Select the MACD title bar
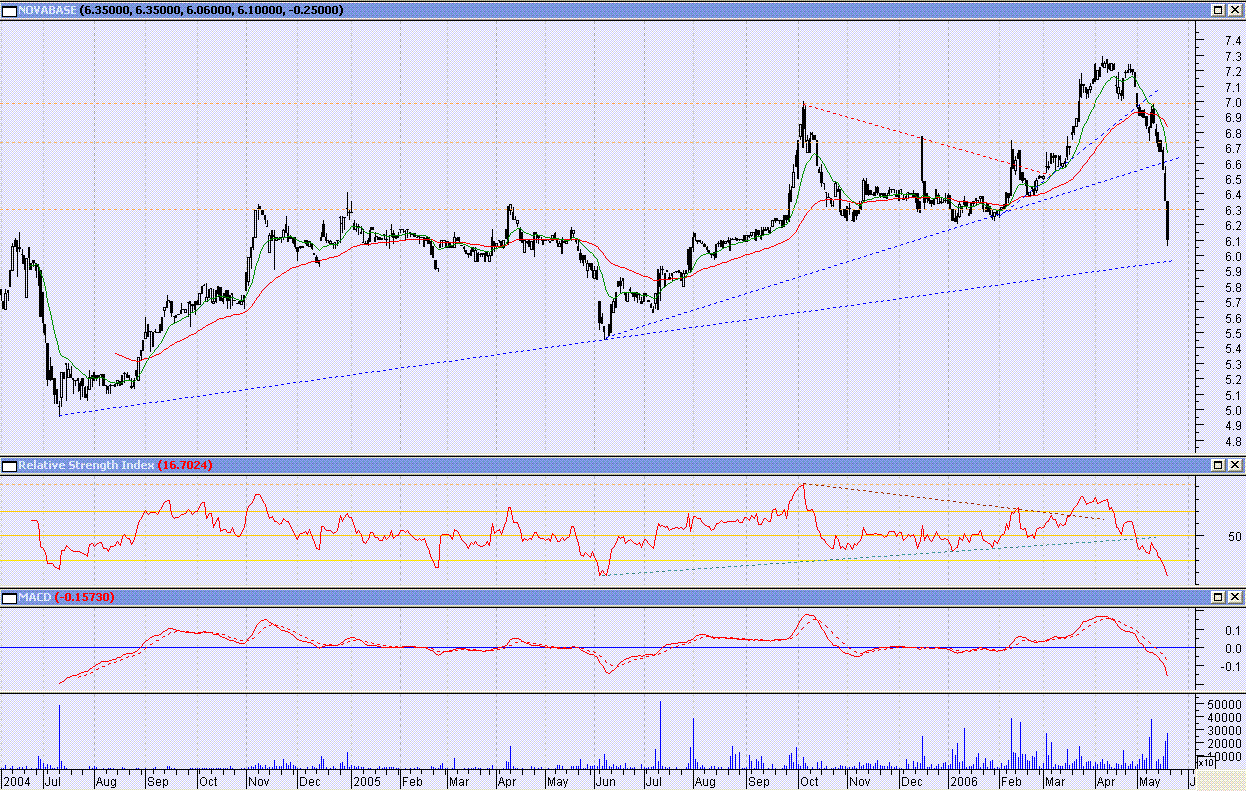 [622, 597]
